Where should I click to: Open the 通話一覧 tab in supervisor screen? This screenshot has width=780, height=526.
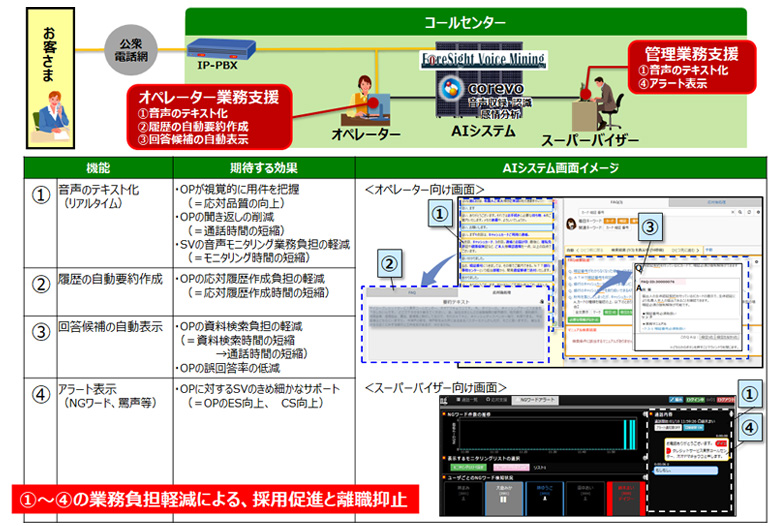467,400
